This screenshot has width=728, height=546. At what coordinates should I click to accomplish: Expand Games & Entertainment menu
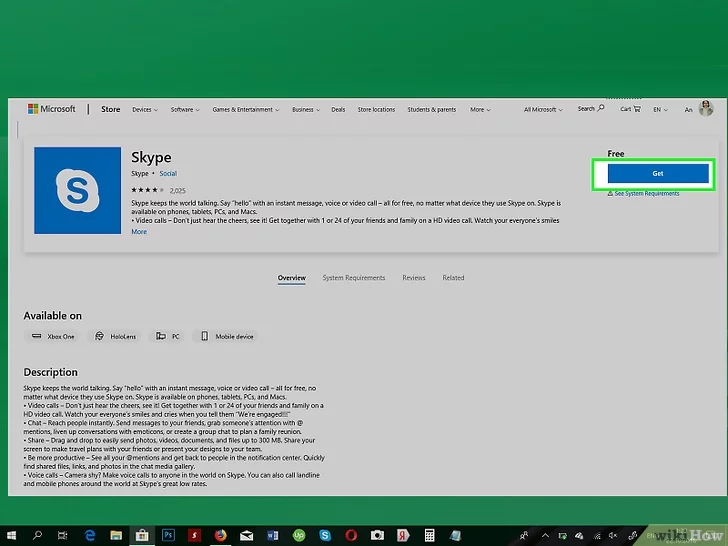point(246,110)
